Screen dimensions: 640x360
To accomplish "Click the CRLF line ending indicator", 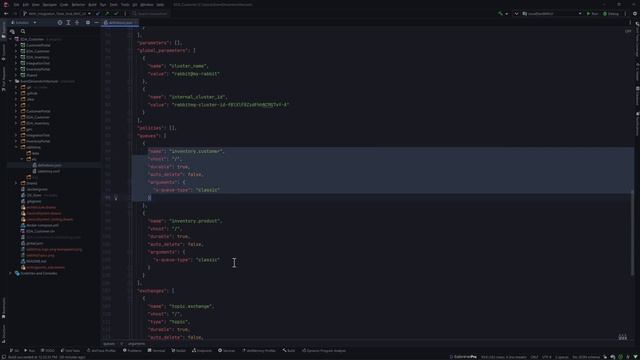I will [534, 357].
